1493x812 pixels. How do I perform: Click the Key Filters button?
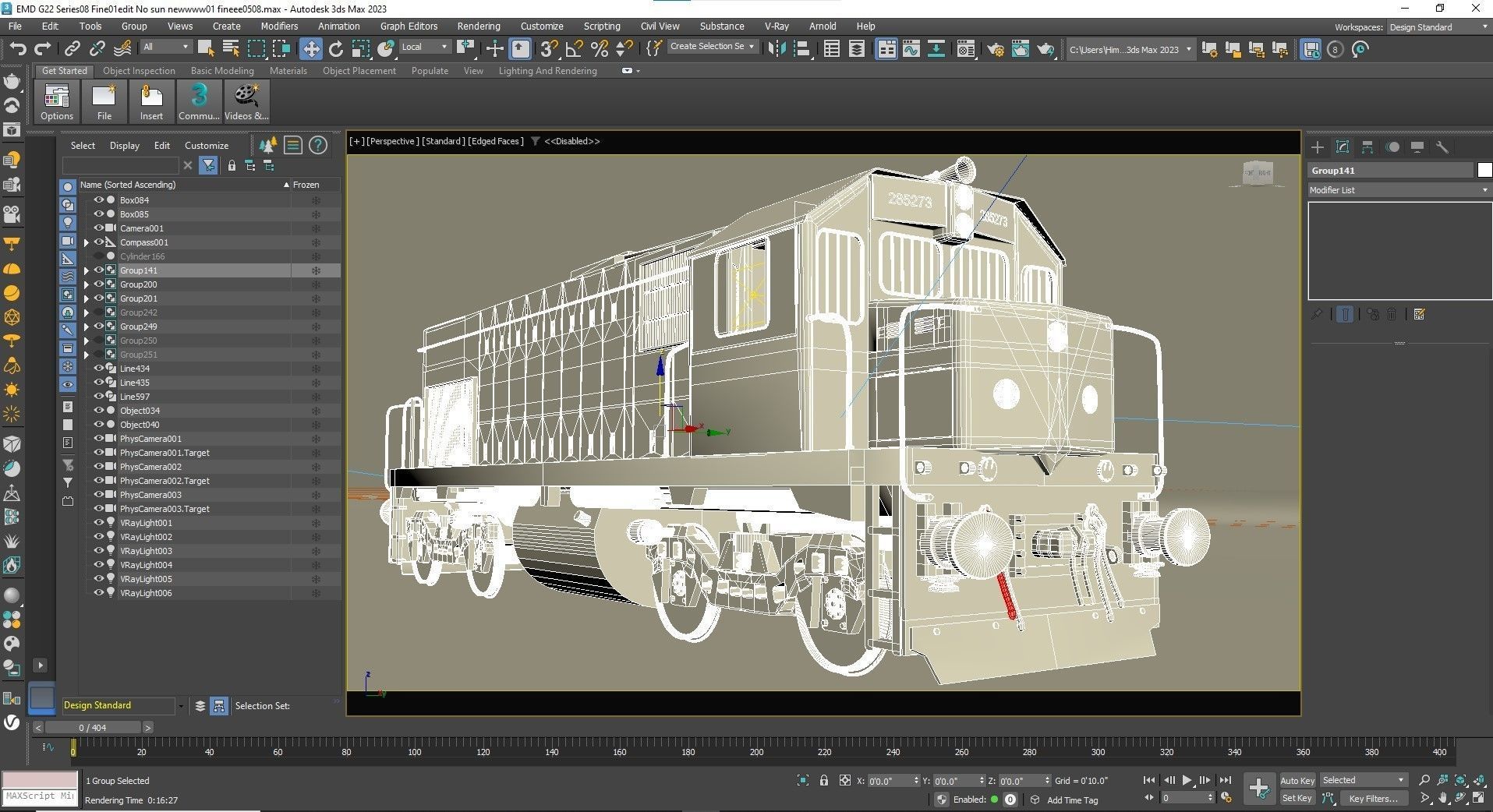tap(1374, 798)
